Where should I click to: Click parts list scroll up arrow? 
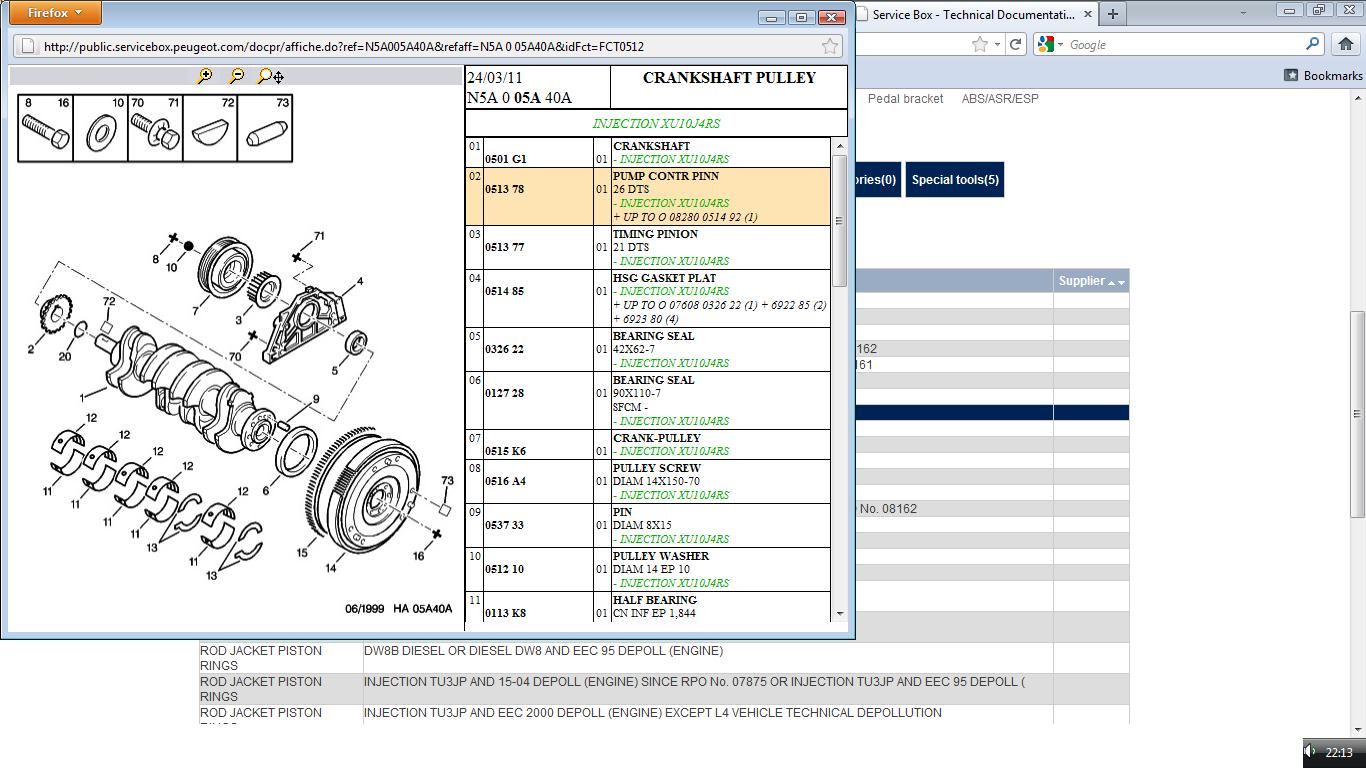click(x=839, y=146)
